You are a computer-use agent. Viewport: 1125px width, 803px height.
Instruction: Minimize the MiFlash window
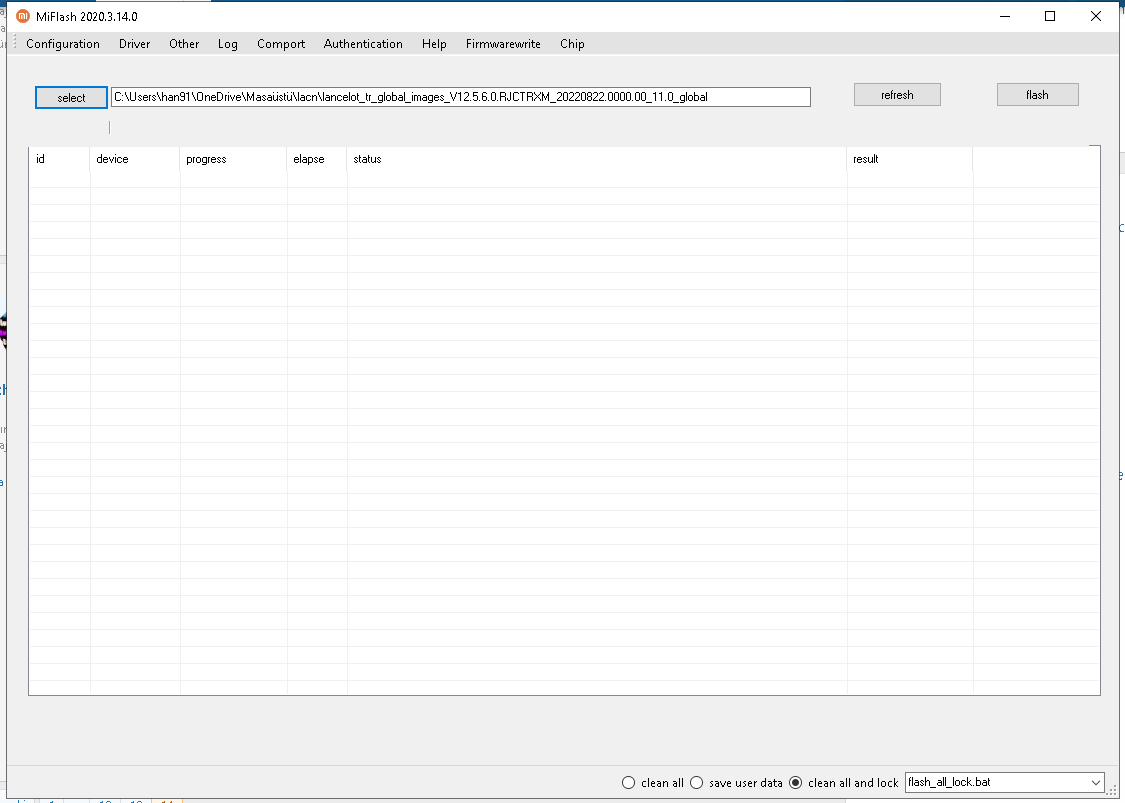pos(1005,16)
